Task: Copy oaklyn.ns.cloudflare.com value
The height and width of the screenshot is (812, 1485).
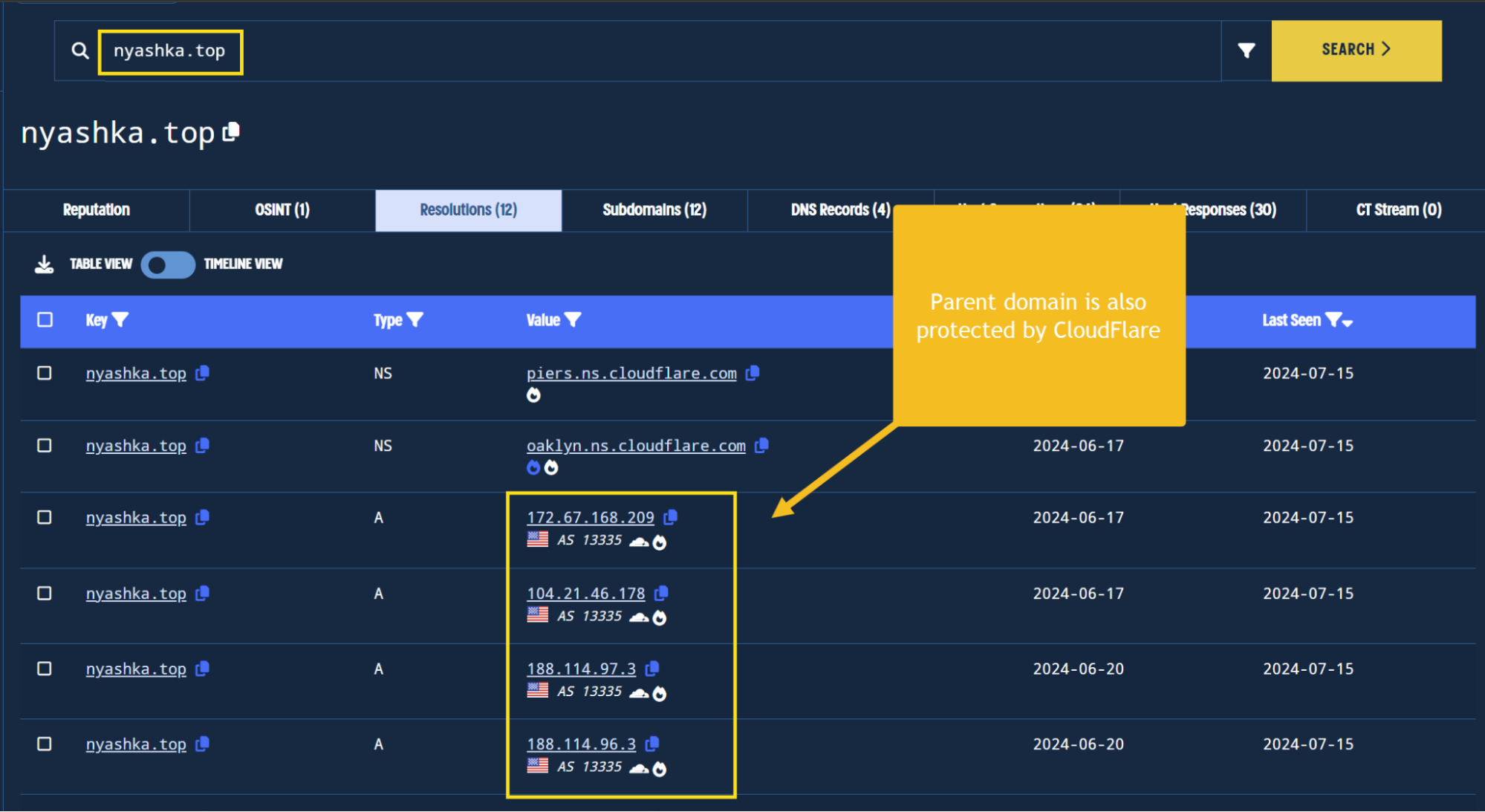Action: (x=761, y=446)
